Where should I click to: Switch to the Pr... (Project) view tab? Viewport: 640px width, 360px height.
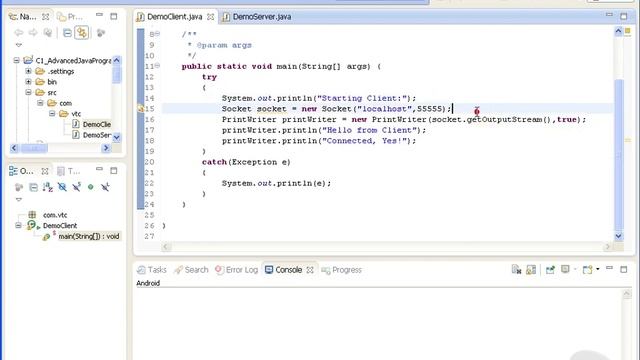pyautogui.click(x=70, y=17)
